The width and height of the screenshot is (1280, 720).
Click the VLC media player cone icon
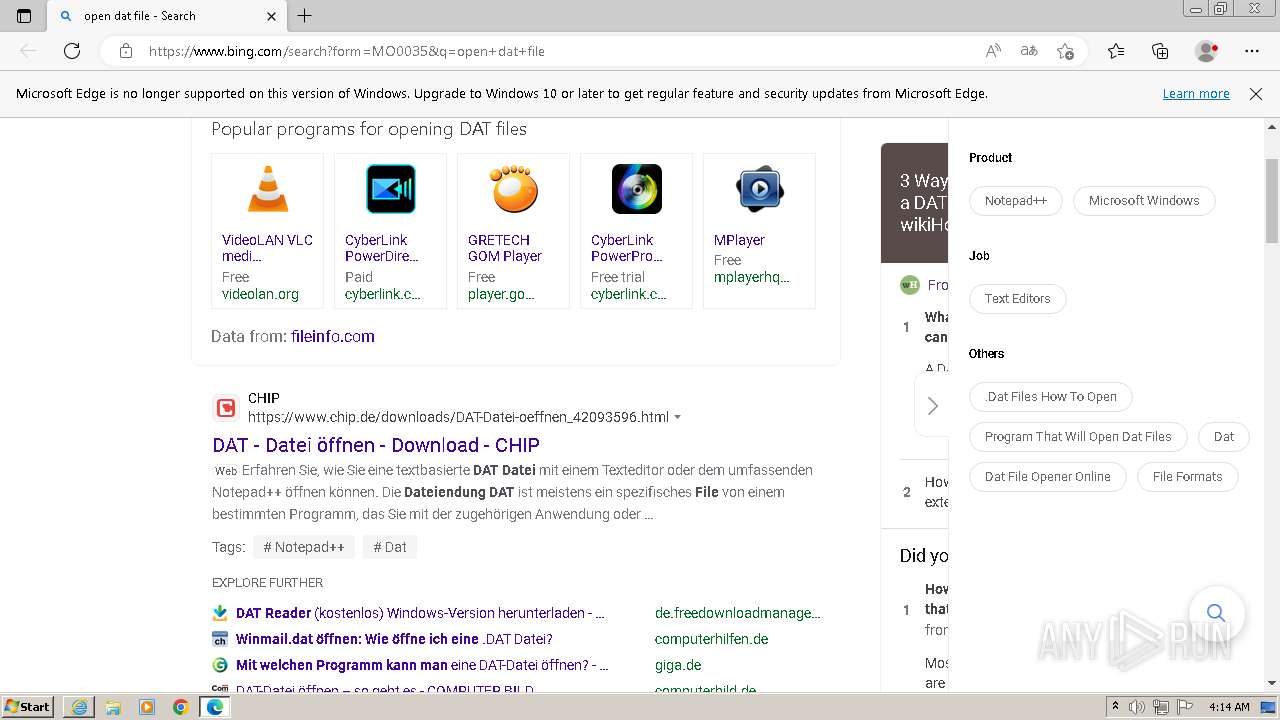[268, 189]
